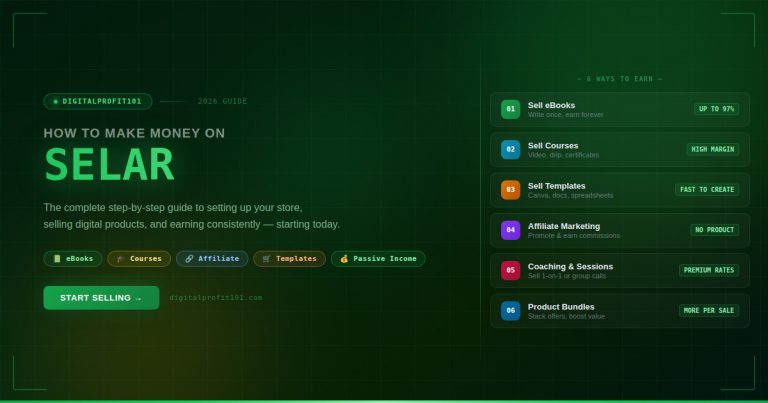The height and width of the screenshot is (403, 768).
Task: Click the book icon in eBooks pill
Action: point(57,259)
